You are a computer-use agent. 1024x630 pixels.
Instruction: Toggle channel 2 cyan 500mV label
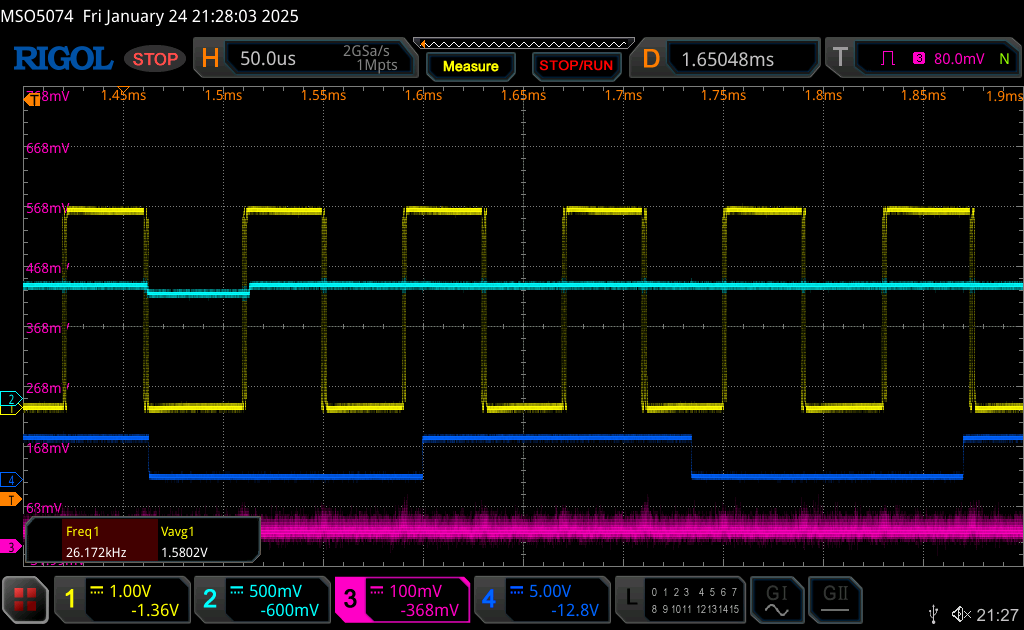[x=261, y=599]
